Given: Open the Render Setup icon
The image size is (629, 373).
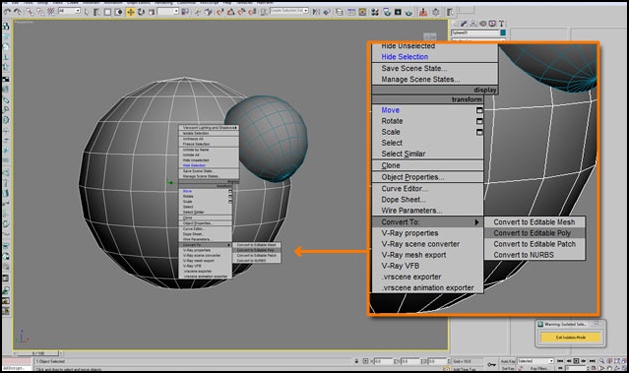Looking at the screenshot, I should click(x=387, y=12).
